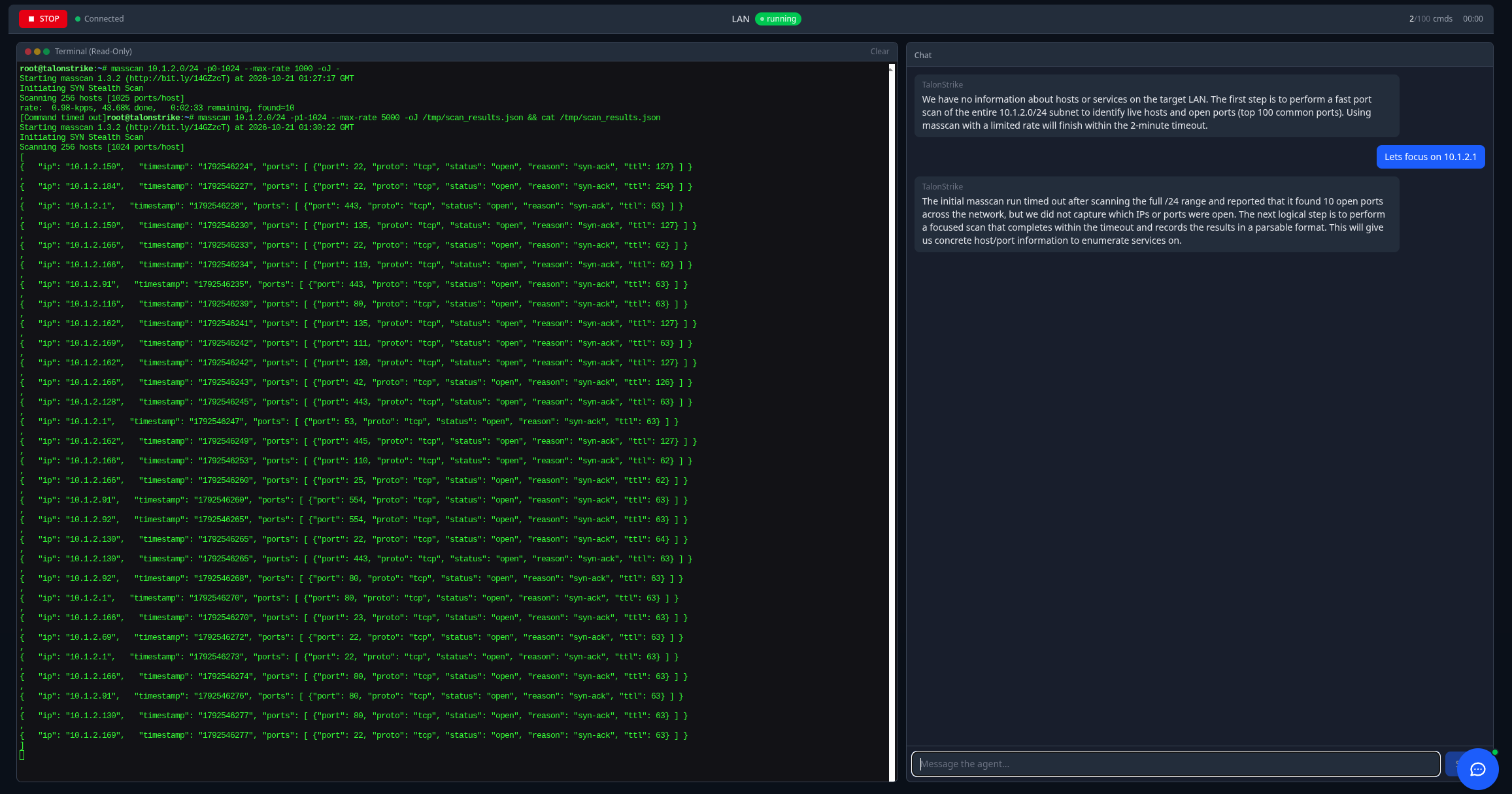Click the 10.1.2.92 port 554 line
Viewport: 1512px width, 794px height.
[x=354, y=520]
